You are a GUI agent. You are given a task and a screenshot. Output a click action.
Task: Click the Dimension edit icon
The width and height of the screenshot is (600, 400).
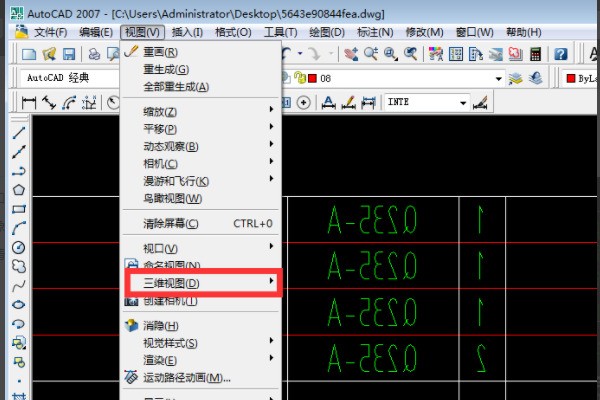coord(328,103)
